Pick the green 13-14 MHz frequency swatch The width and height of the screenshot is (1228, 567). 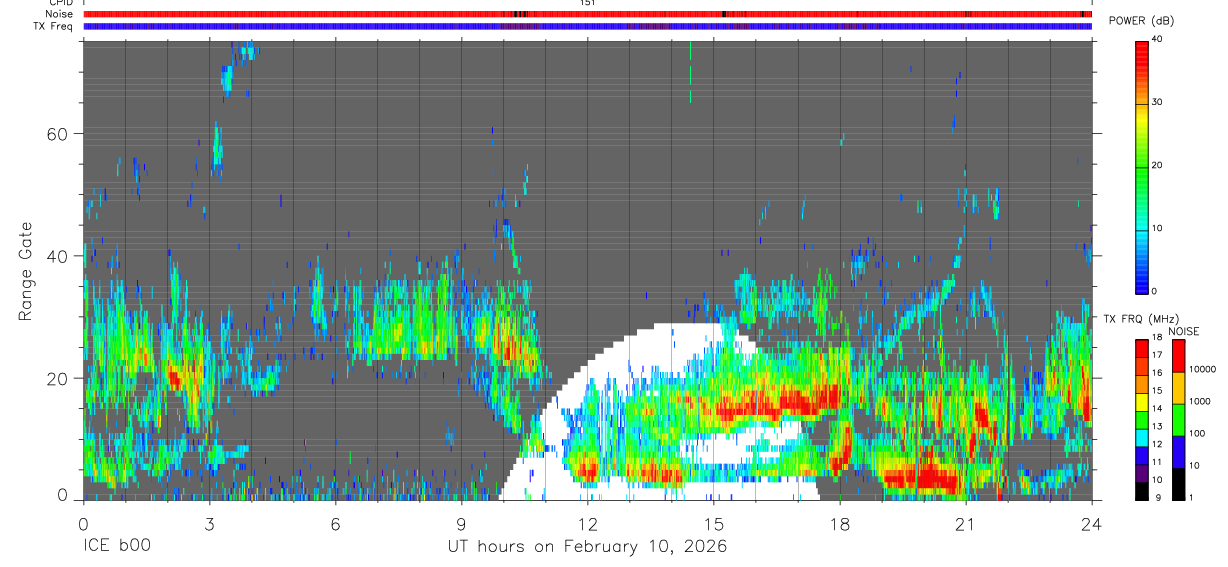tap(1141, 420)
